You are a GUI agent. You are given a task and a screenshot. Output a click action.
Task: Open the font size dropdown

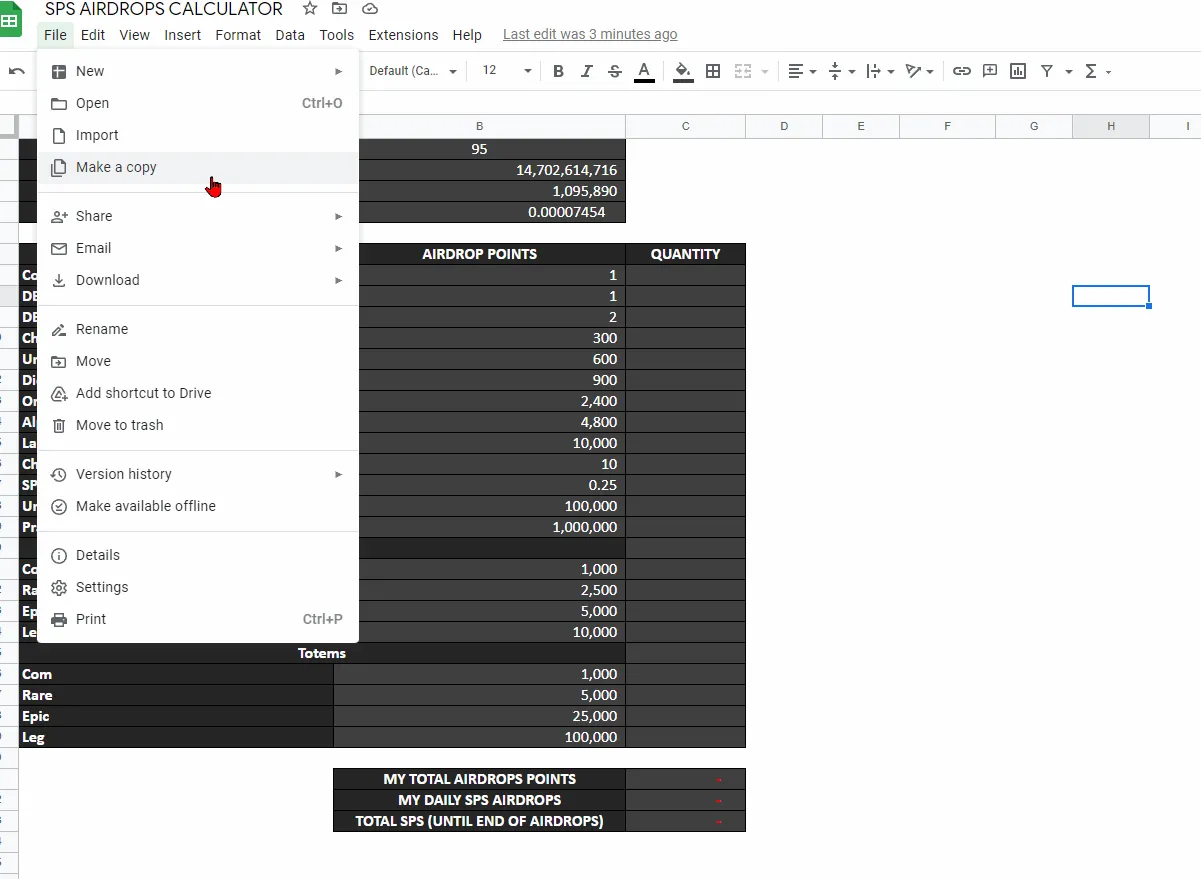click(x=507, y=71)
